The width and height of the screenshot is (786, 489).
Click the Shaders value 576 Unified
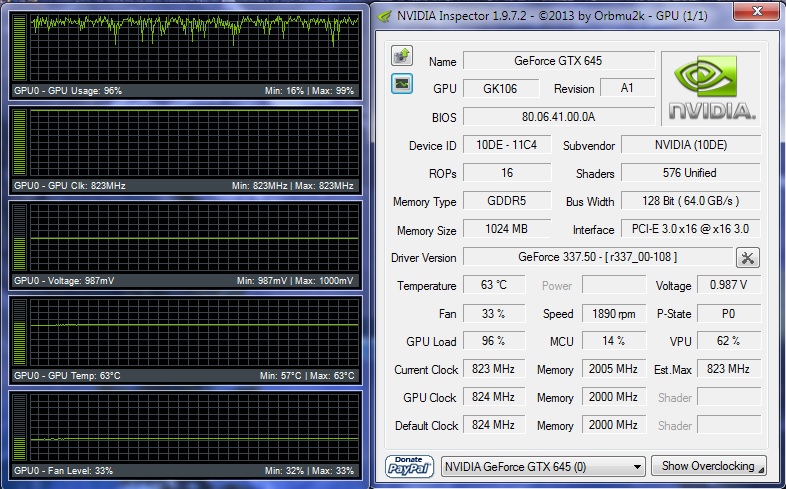(691, 173)
